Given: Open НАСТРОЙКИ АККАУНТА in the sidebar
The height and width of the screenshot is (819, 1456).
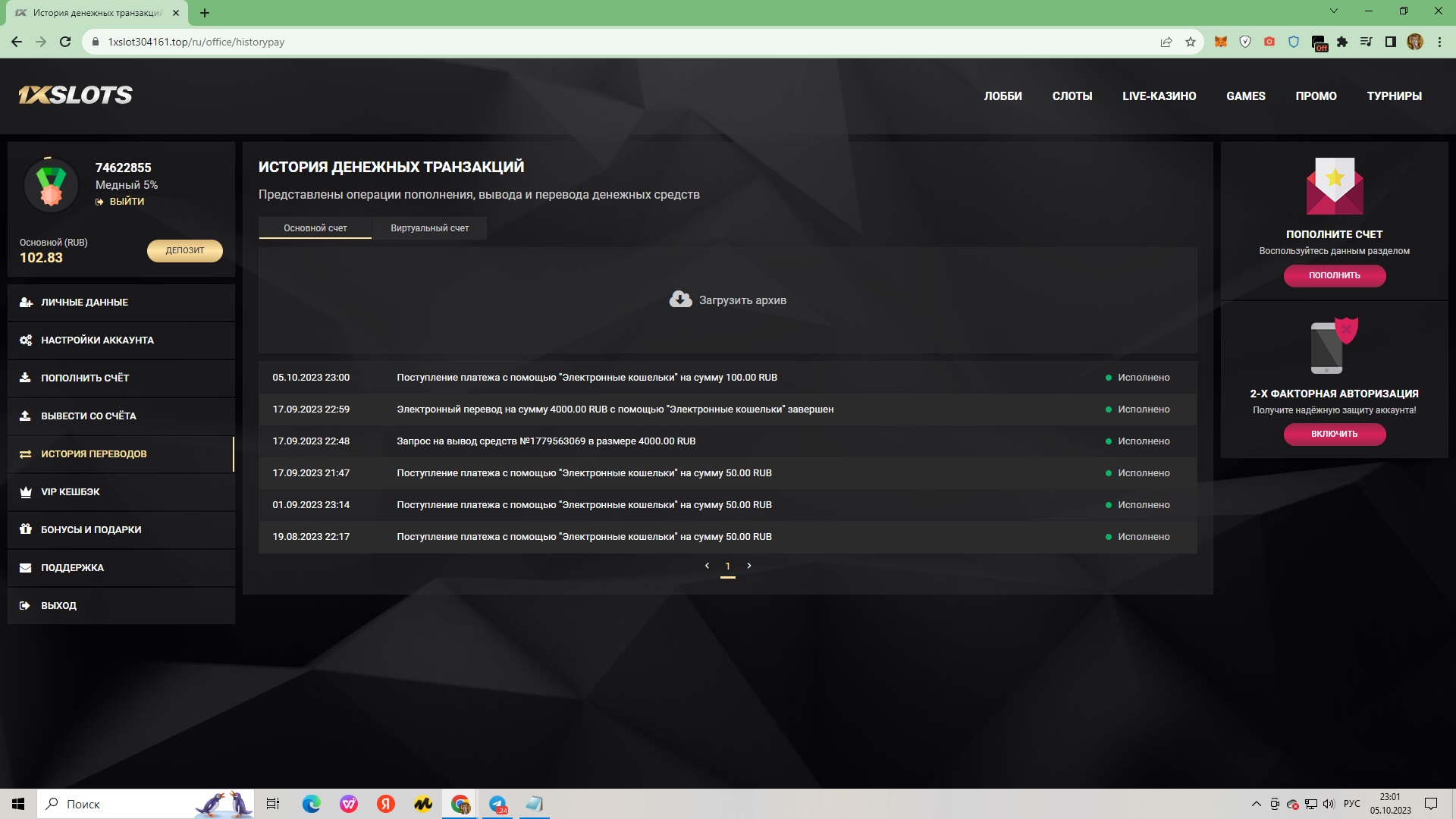Looking at the screenshot, I should [121, 340].
